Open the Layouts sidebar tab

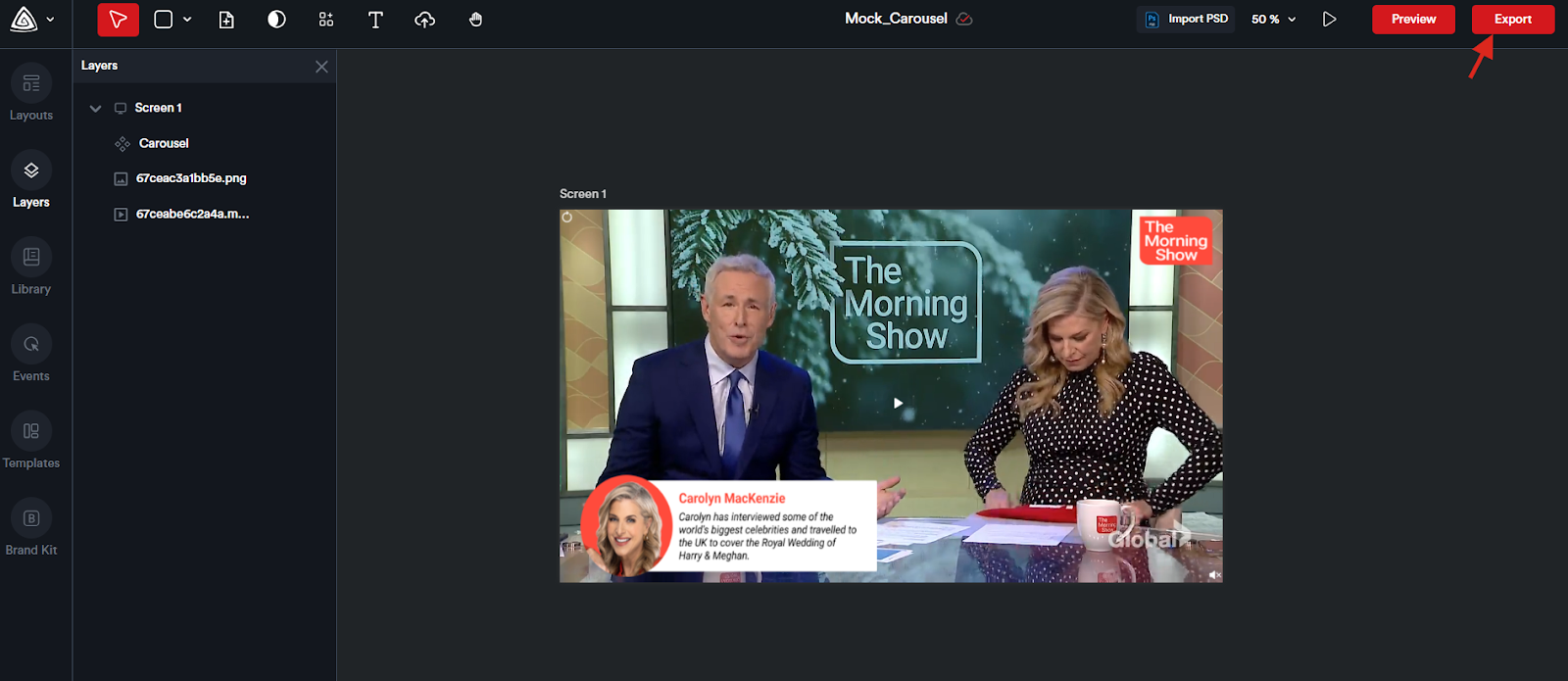point(31,94)
